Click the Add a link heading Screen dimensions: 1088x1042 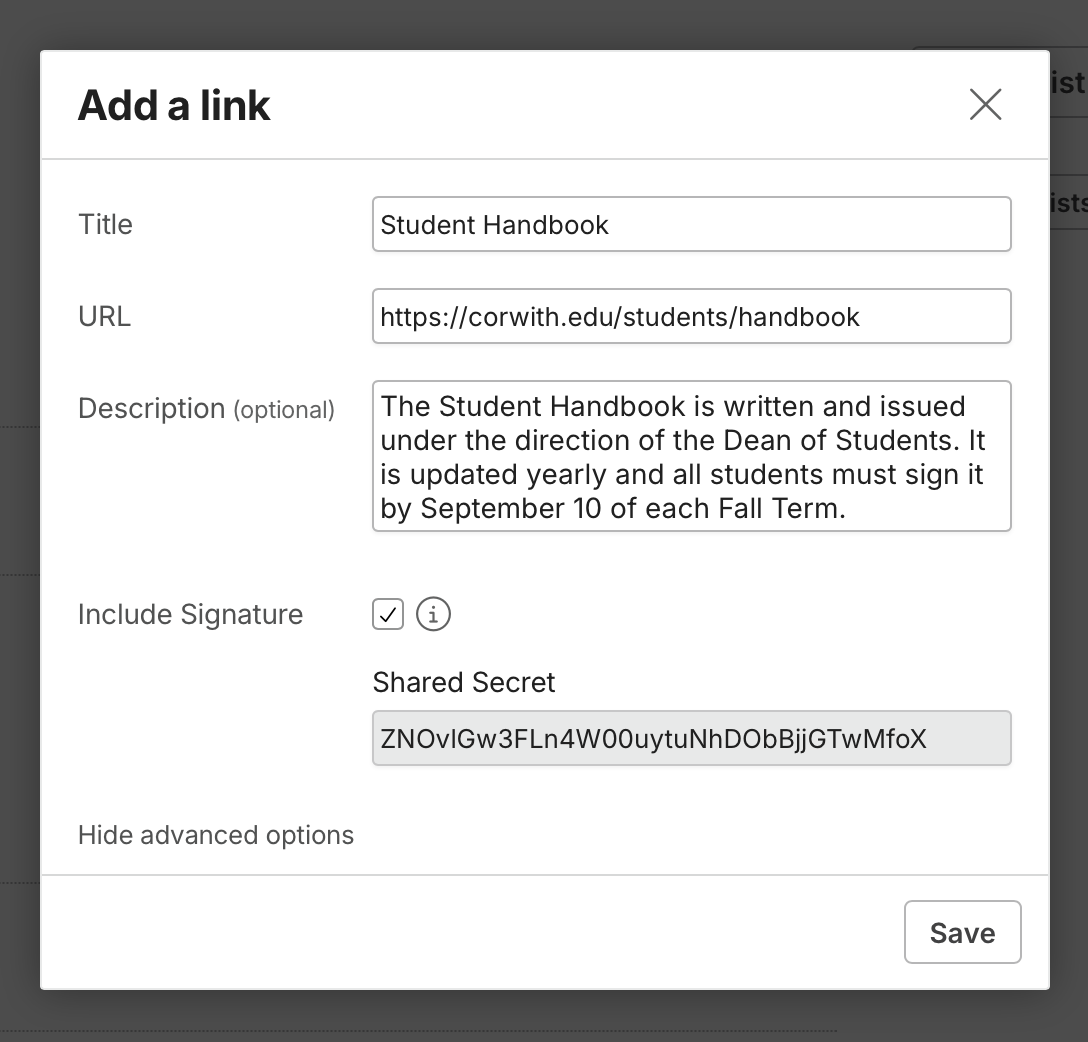pyautogui.click(x=173, y=105)
